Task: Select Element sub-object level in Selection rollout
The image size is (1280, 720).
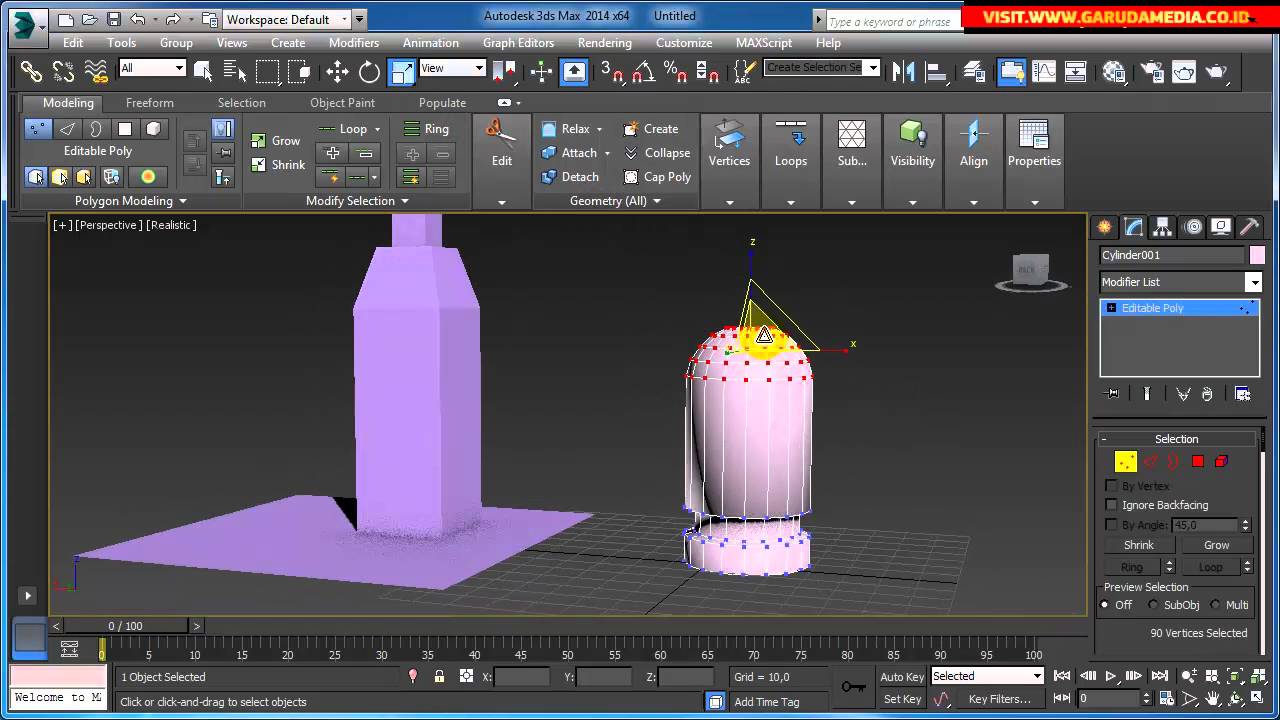Action: 1221,461
